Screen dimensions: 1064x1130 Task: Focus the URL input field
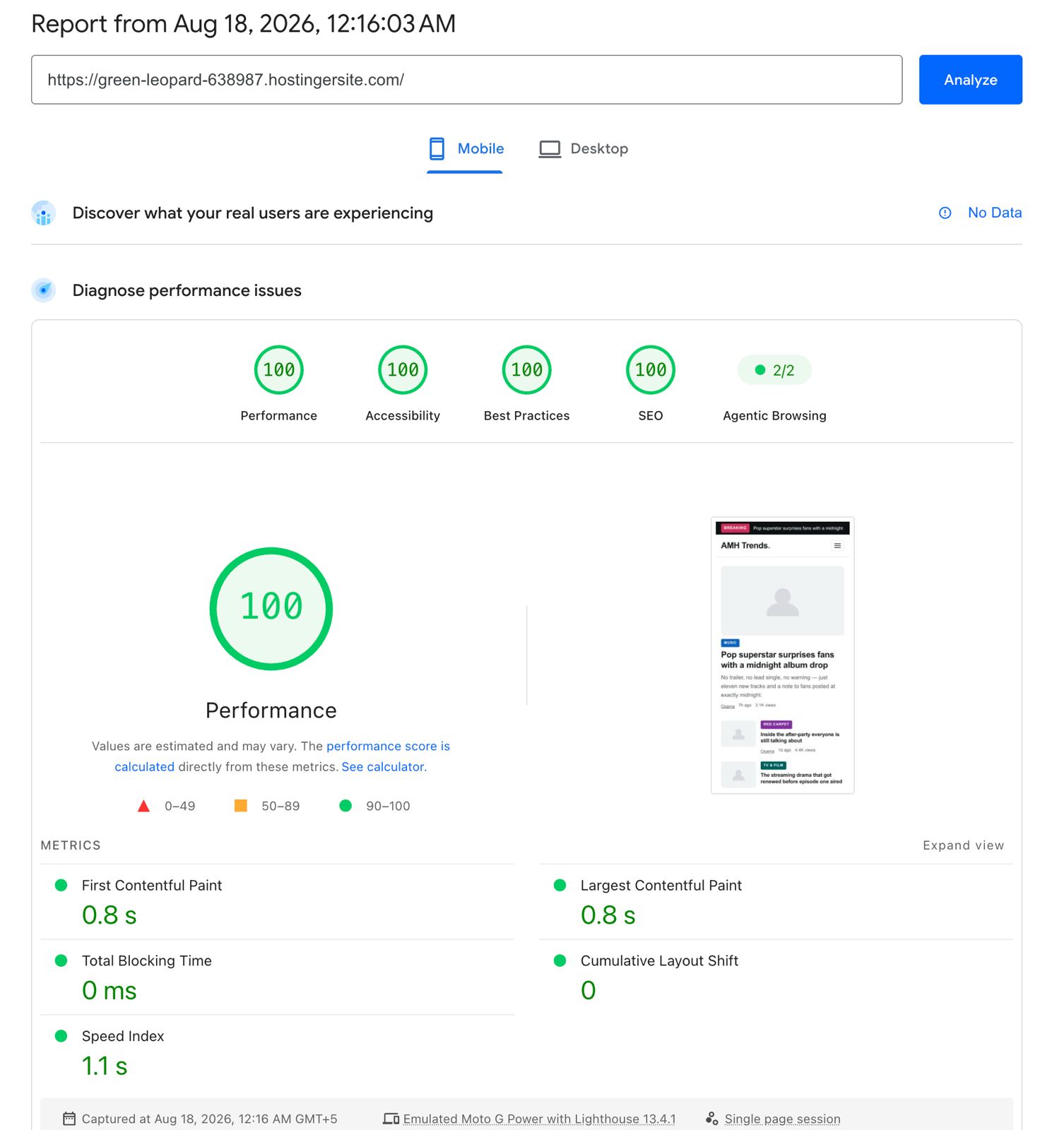click(466, 80)
